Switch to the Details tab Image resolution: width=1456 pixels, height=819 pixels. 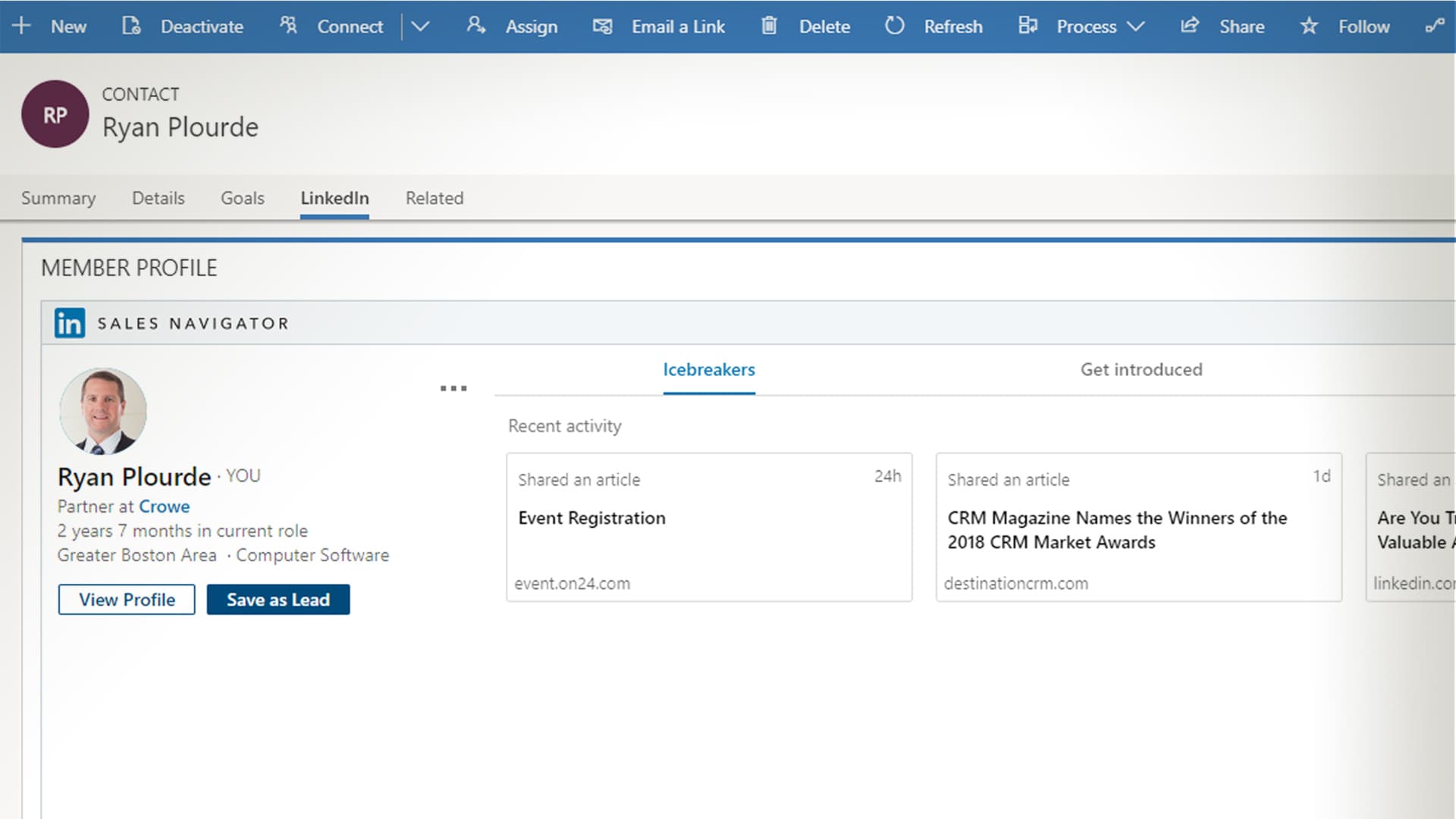coord(158,198)
